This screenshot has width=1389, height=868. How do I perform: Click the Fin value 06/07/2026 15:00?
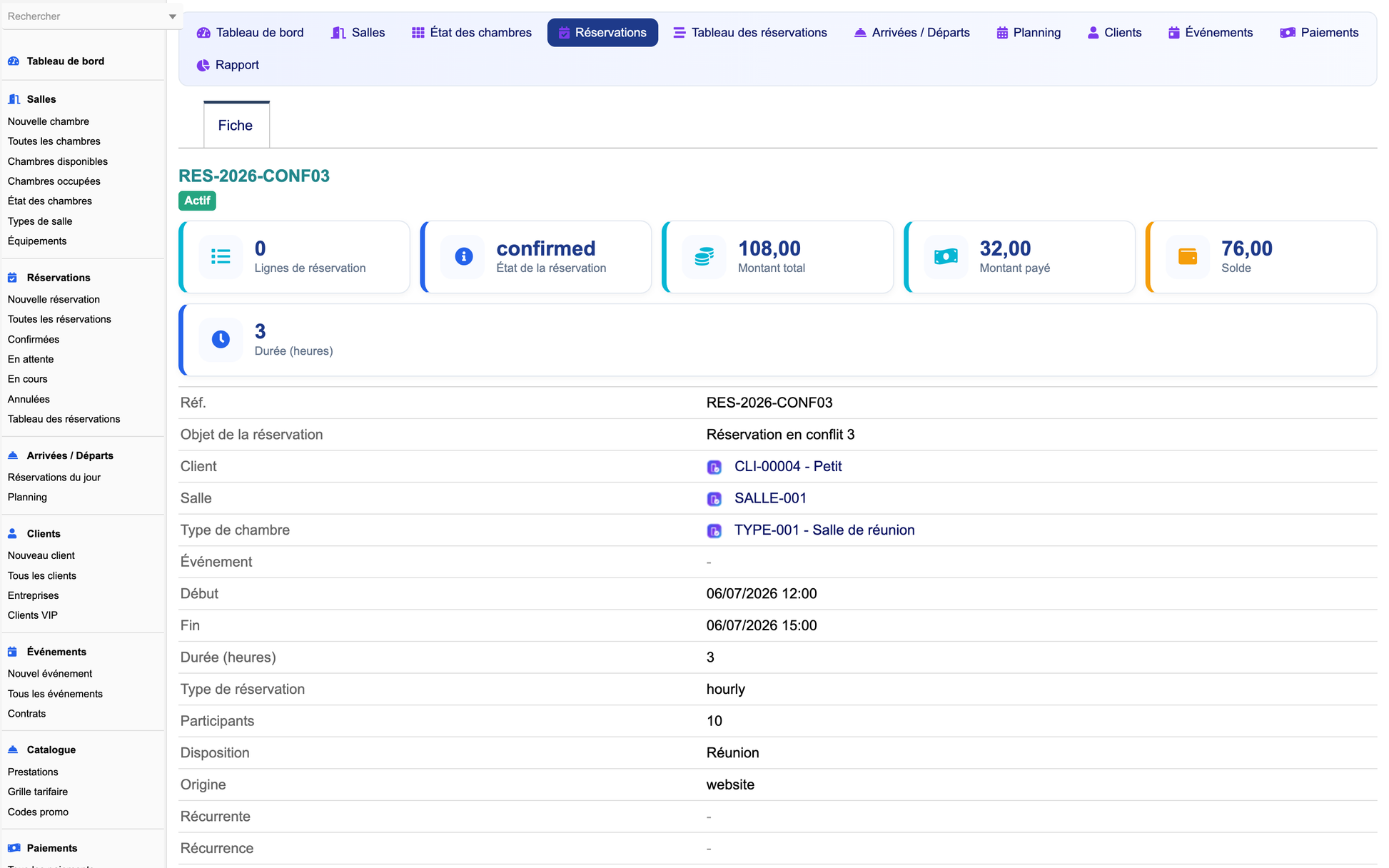762,626
